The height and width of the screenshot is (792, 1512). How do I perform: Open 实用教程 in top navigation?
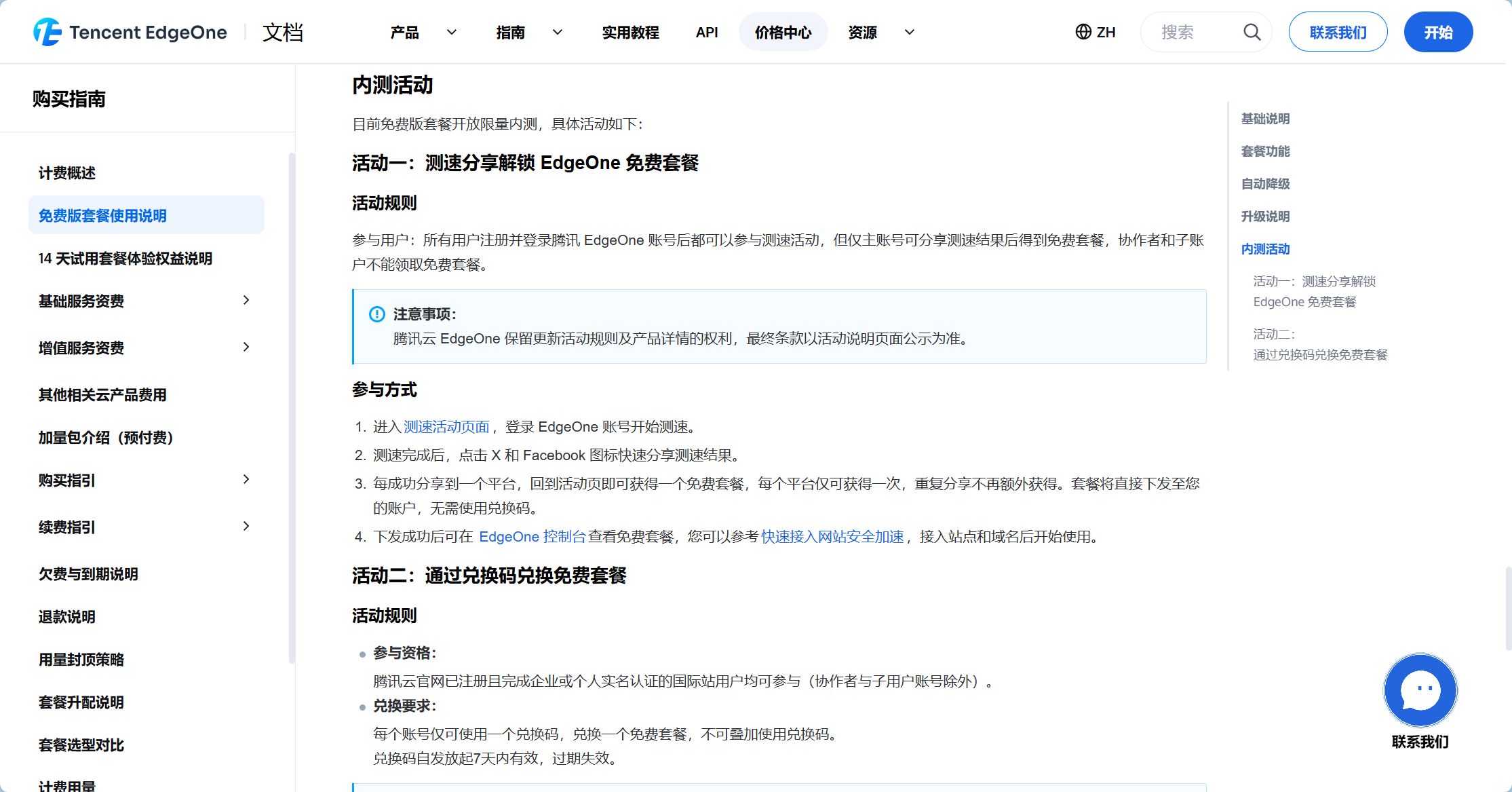click(x=630, y=32)
